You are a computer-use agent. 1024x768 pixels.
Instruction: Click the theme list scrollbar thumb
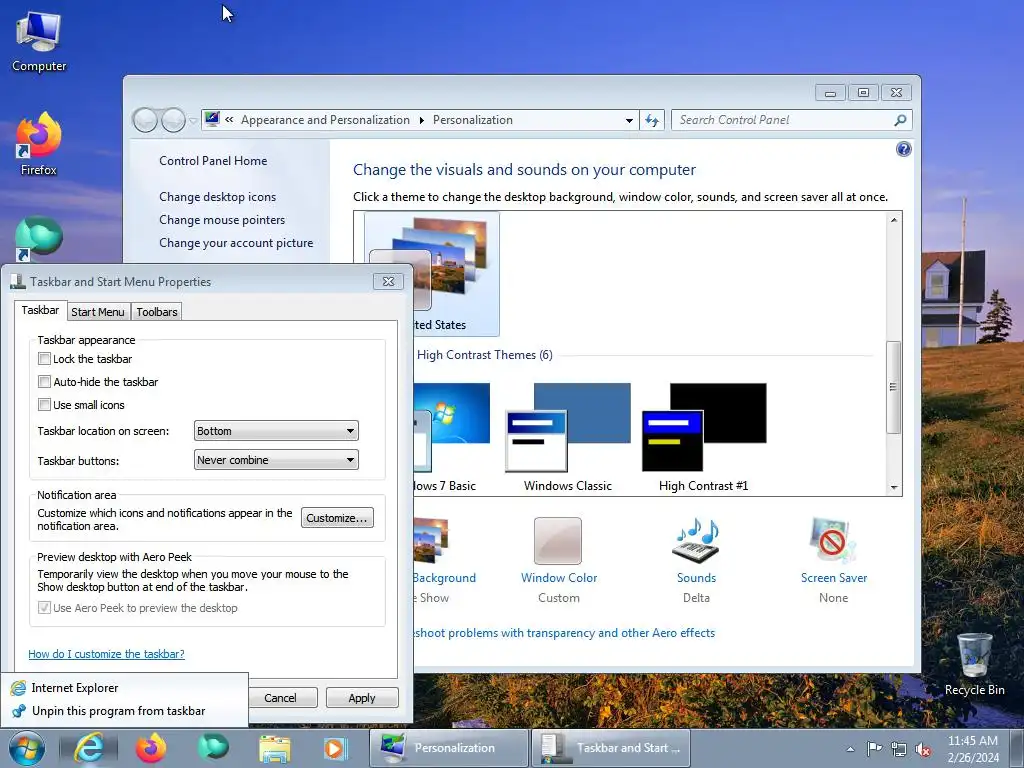coord(893,387)
